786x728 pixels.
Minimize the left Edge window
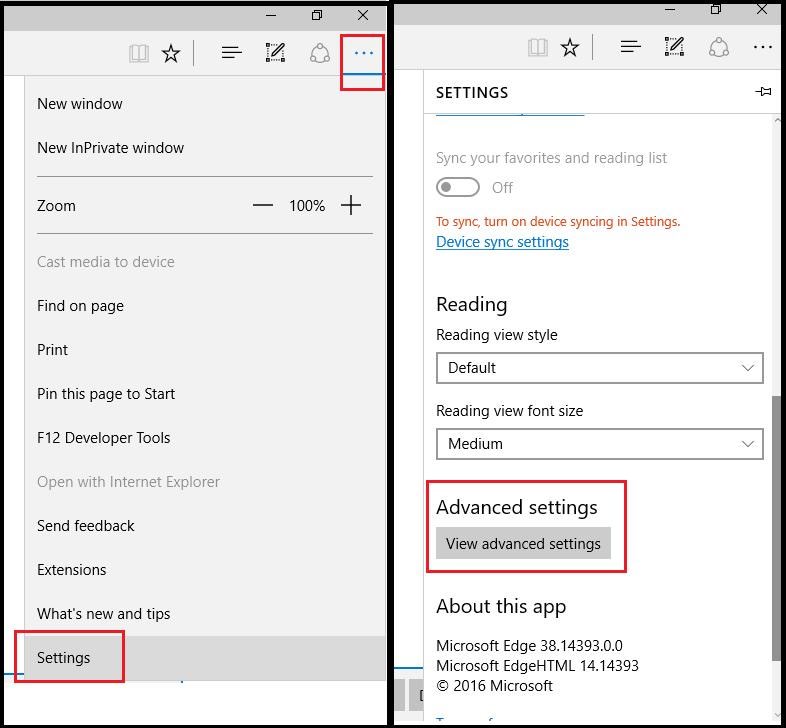click(271, 16)
